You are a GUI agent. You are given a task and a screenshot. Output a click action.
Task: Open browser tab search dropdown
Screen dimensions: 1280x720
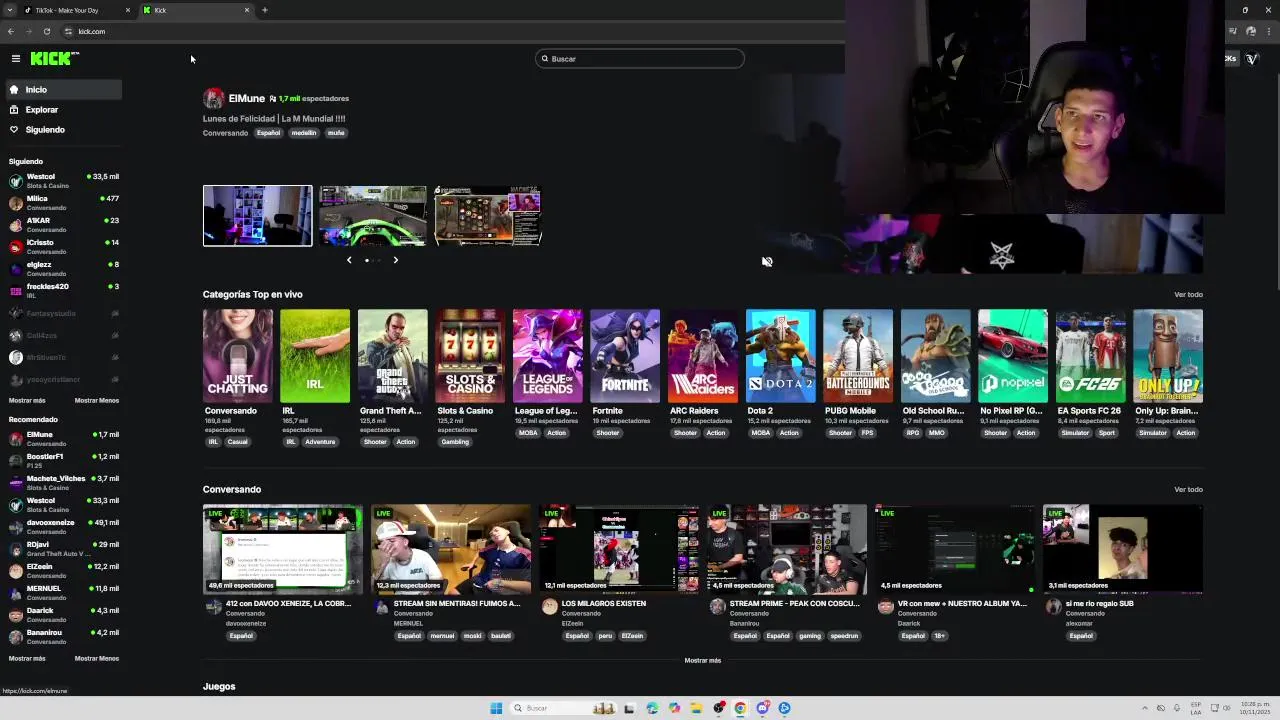click(x=9, y=10)
